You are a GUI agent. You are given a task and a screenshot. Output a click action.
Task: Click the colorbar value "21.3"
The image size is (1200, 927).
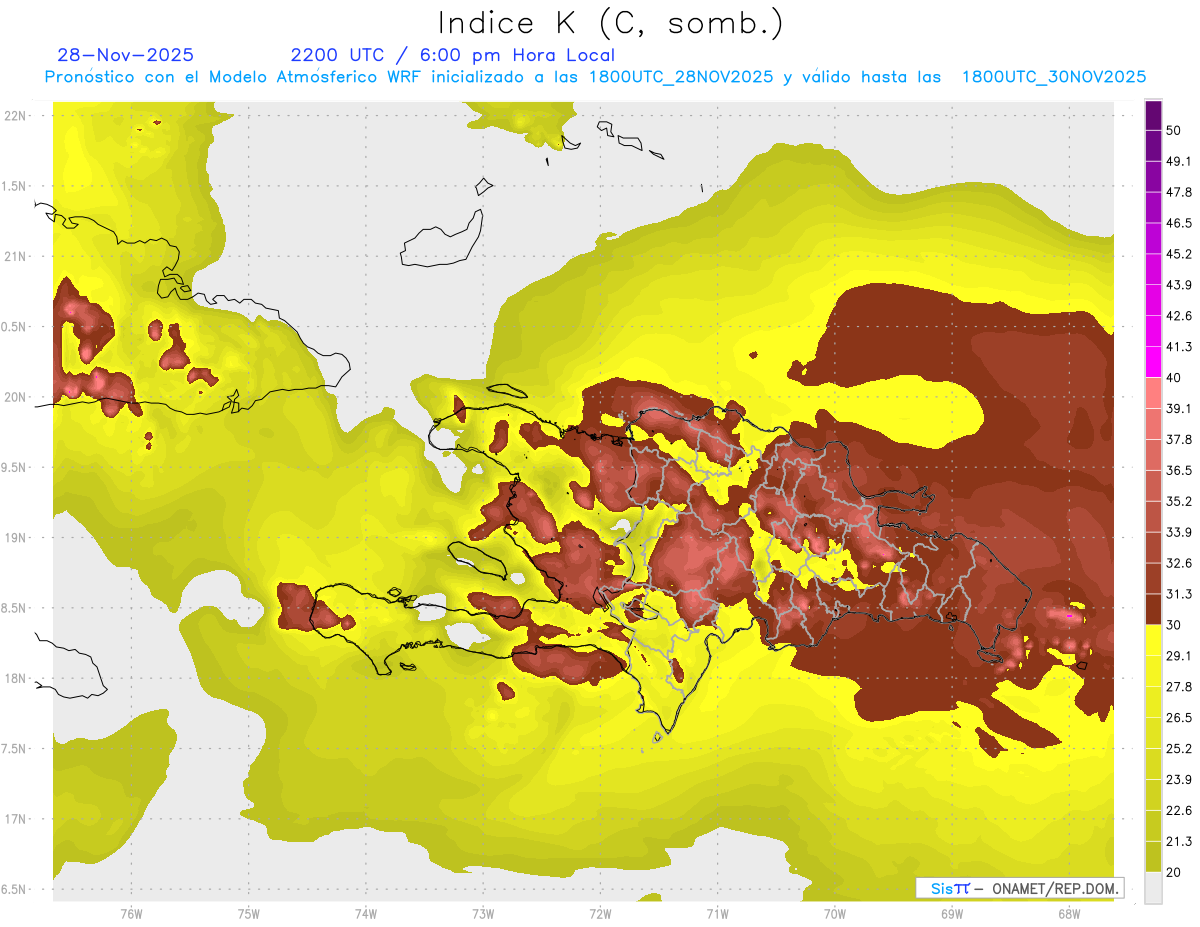pos(1179,841)
